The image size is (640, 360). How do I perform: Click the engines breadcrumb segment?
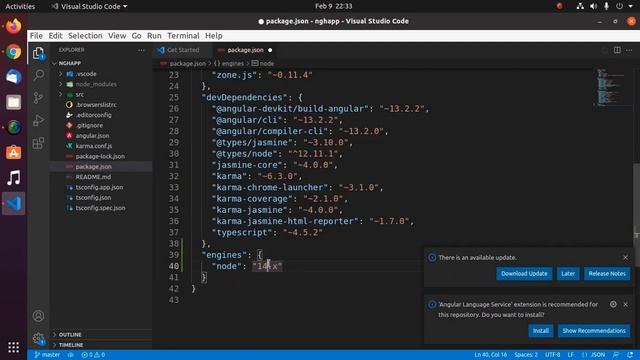coord(229,63)
